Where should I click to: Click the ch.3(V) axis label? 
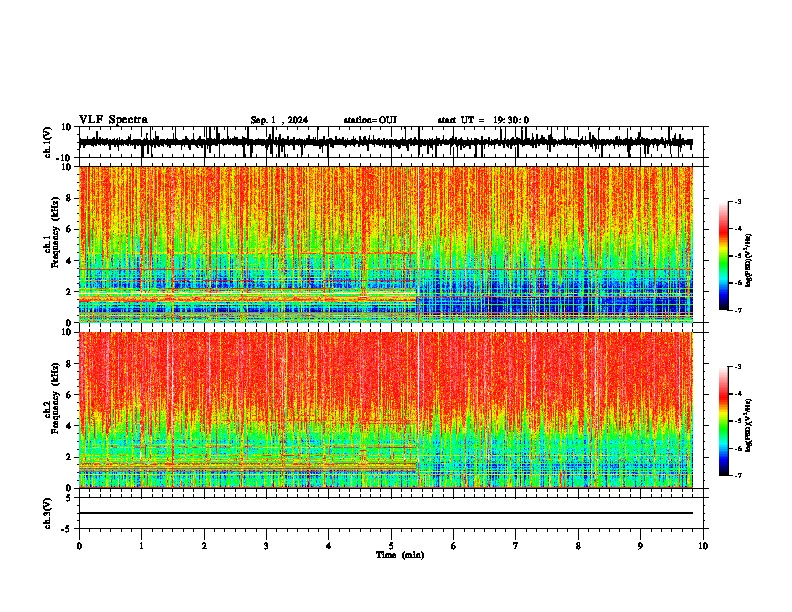point(48,513)
